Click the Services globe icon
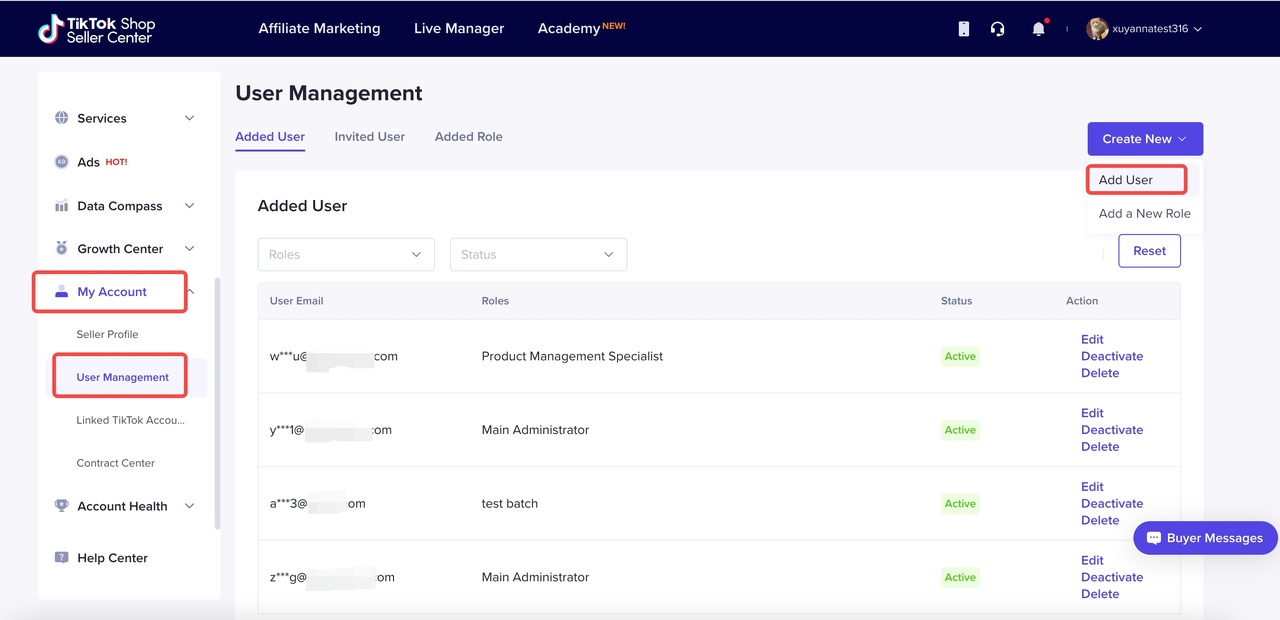The height and width of the screenshot is (620, 1280). pos(62,118)
